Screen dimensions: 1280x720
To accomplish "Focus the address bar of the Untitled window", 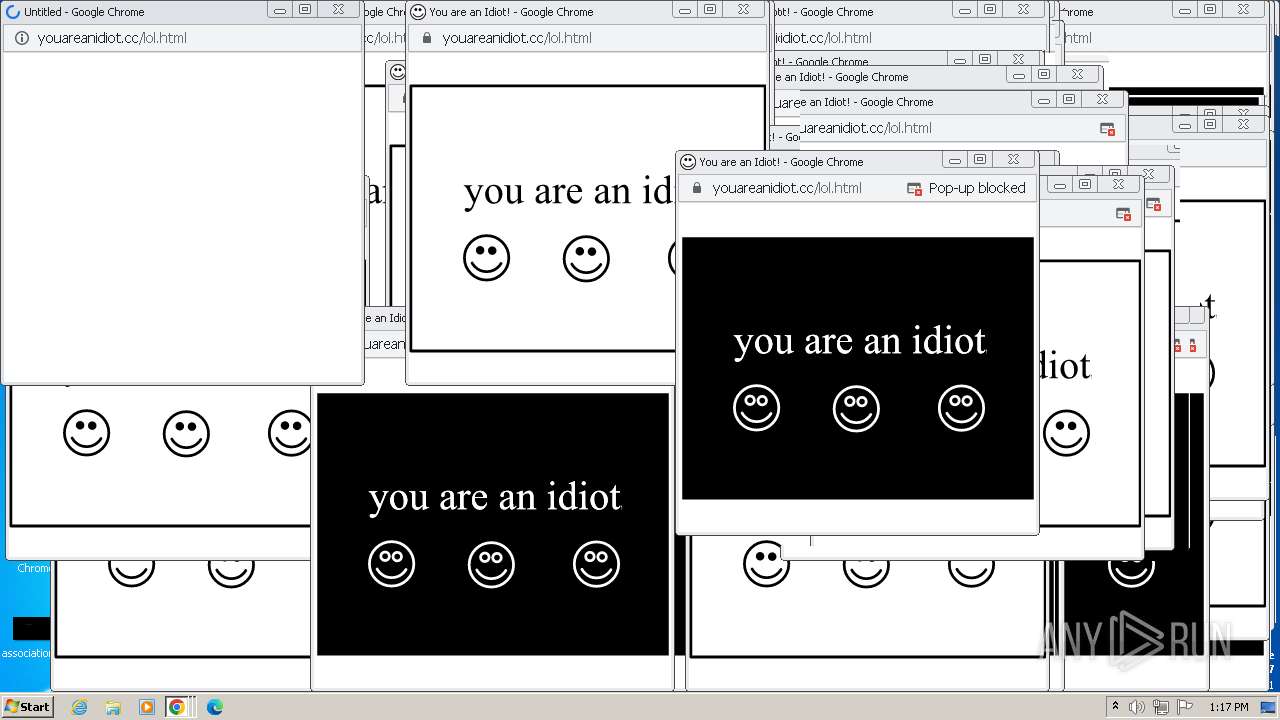I will [182, 38].
